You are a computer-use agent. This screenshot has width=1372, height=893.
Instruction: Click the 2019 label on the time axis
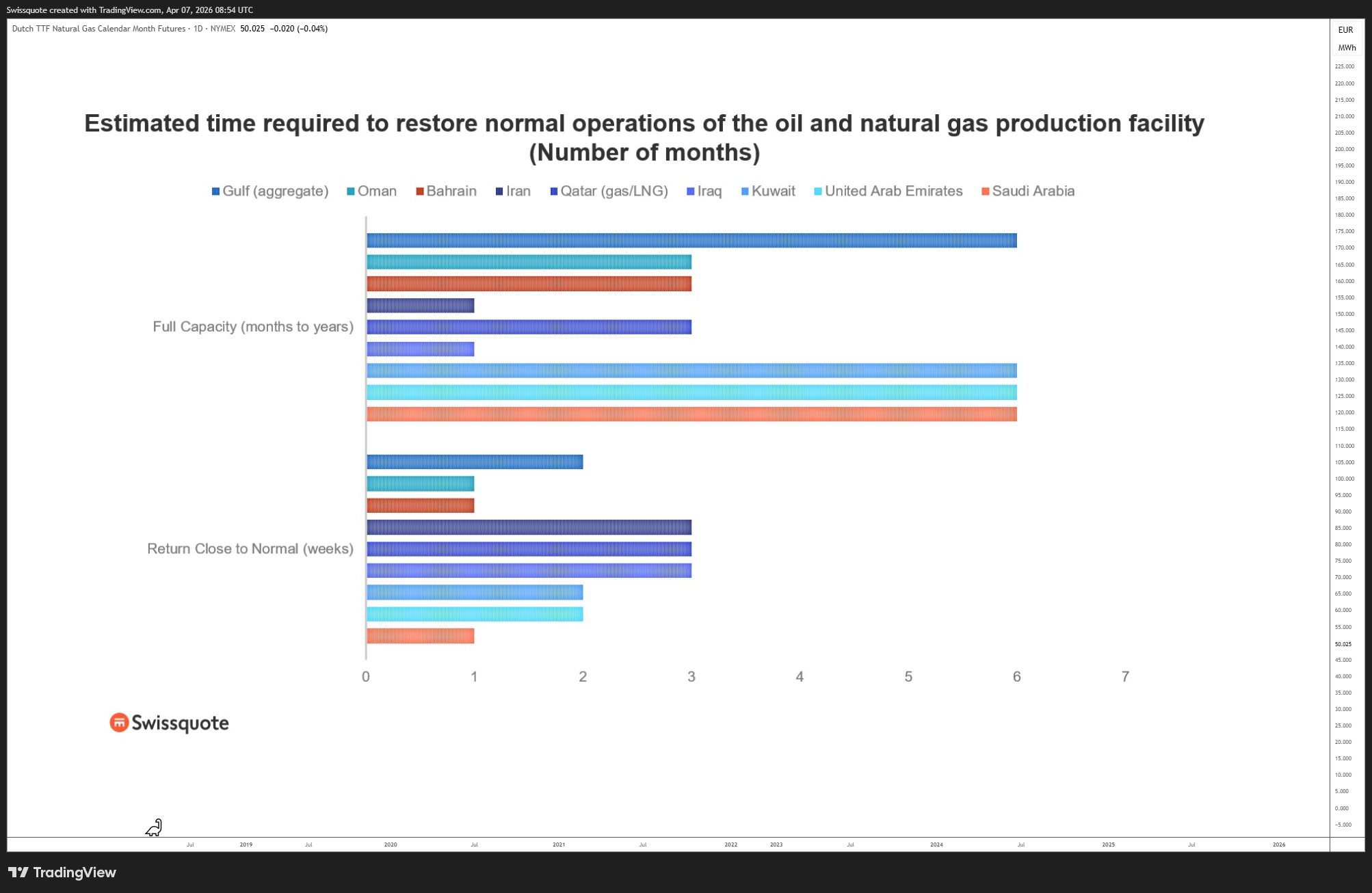point(246,844)
